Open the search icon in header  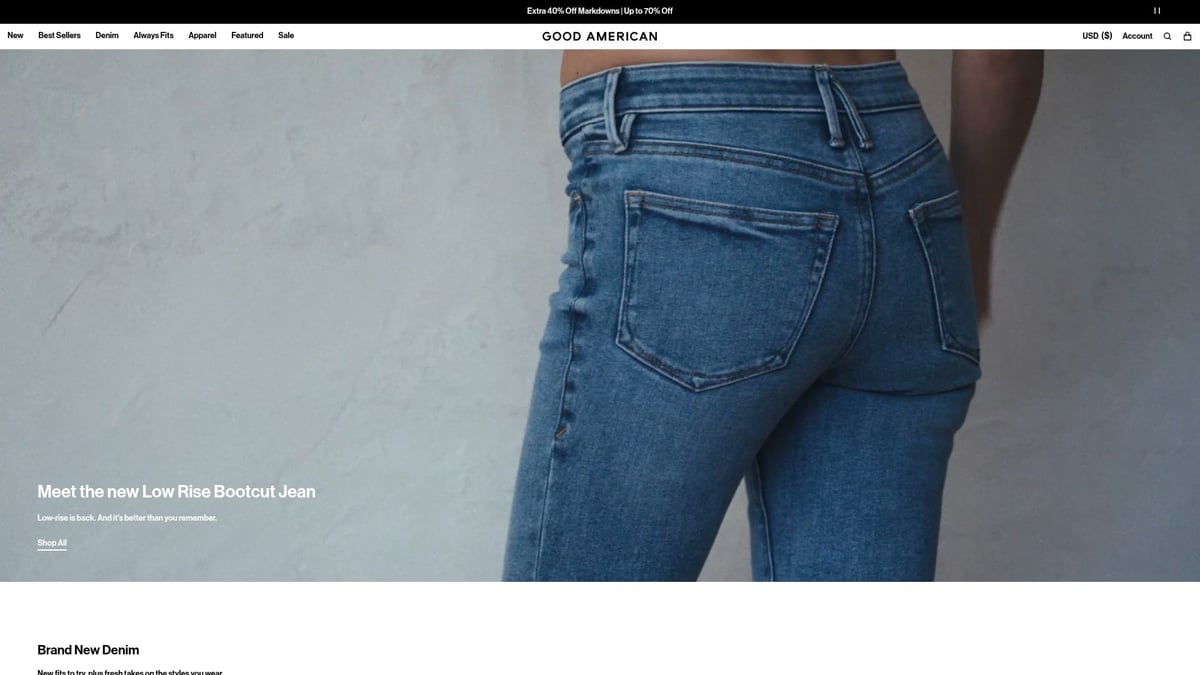(1166, 36)
